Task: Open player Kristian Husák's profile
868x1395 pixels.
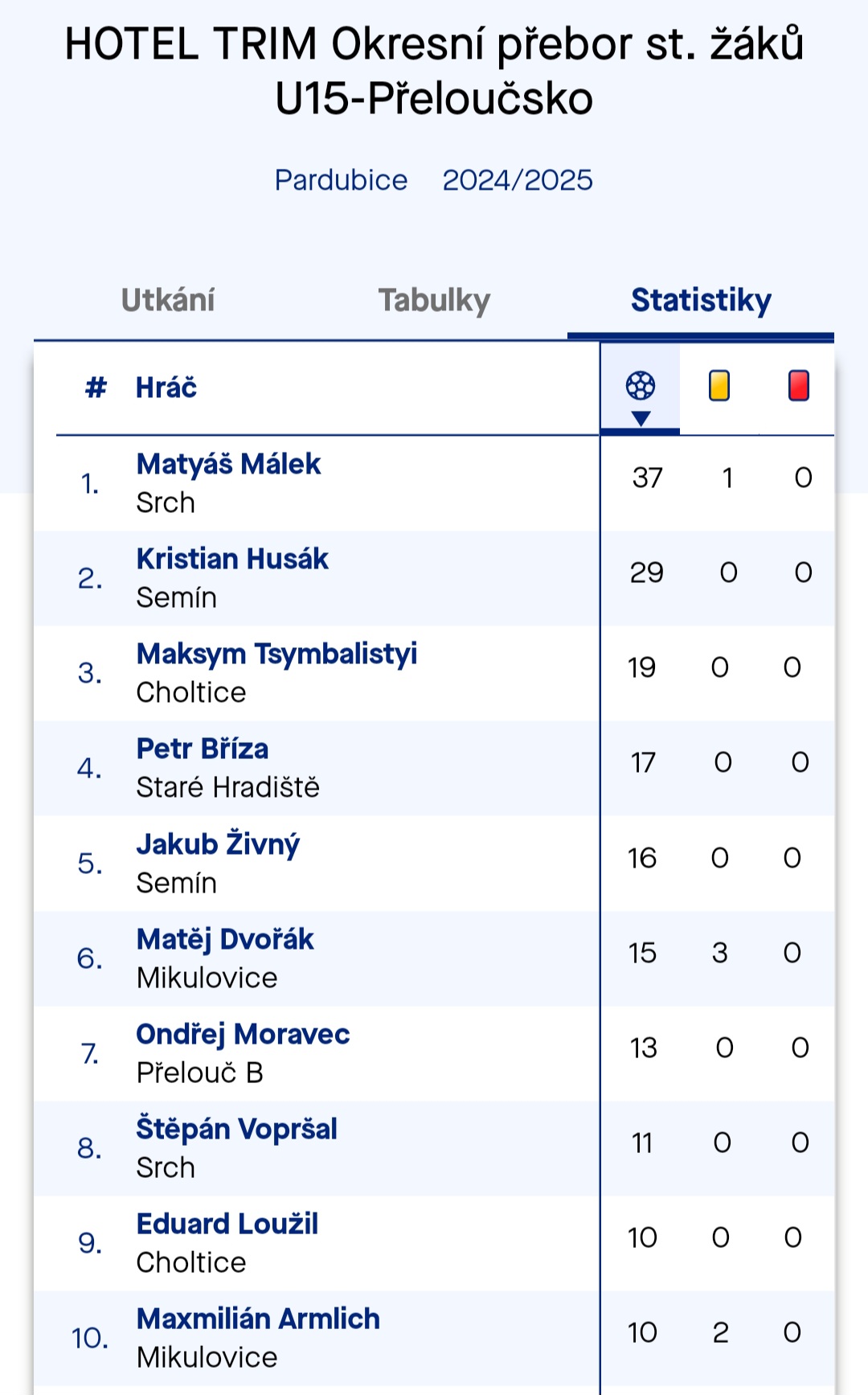Action: [x=232, y=559]
